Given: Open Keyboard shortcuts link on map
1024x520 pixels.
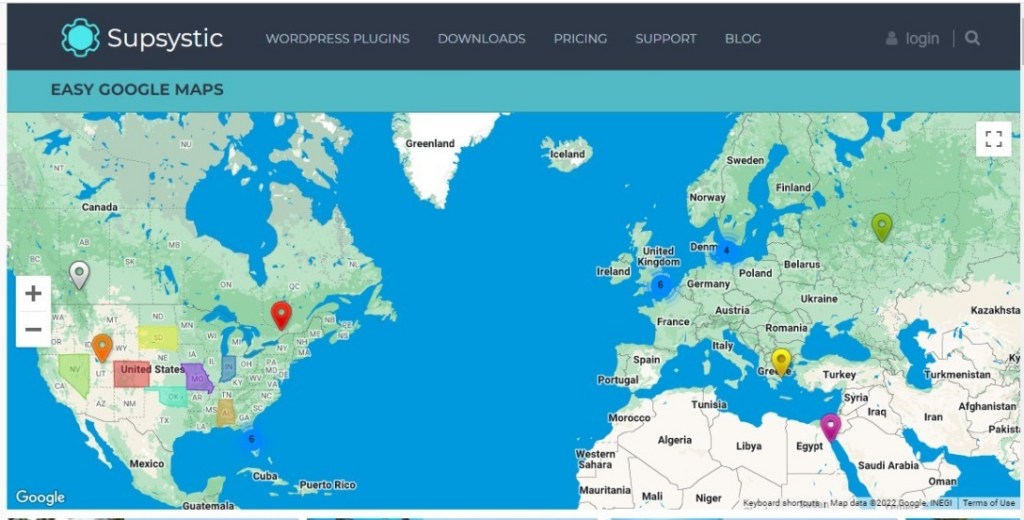Looking at the screenshot, I should [781, 503].
